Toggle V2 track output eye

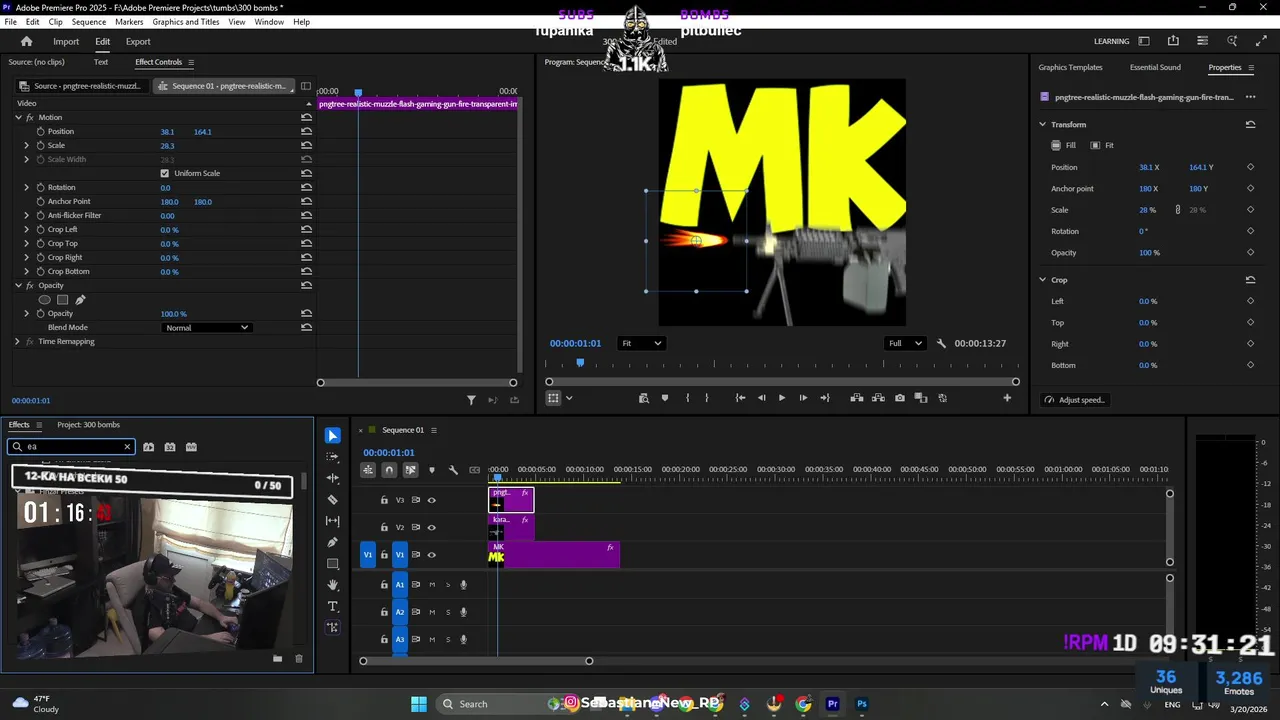click(x=432, y=527)
